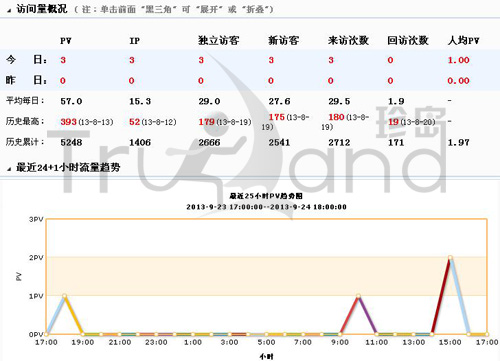Click historic high return visits 19
This screenshot has height=361, width=500.
pos(394,122)
